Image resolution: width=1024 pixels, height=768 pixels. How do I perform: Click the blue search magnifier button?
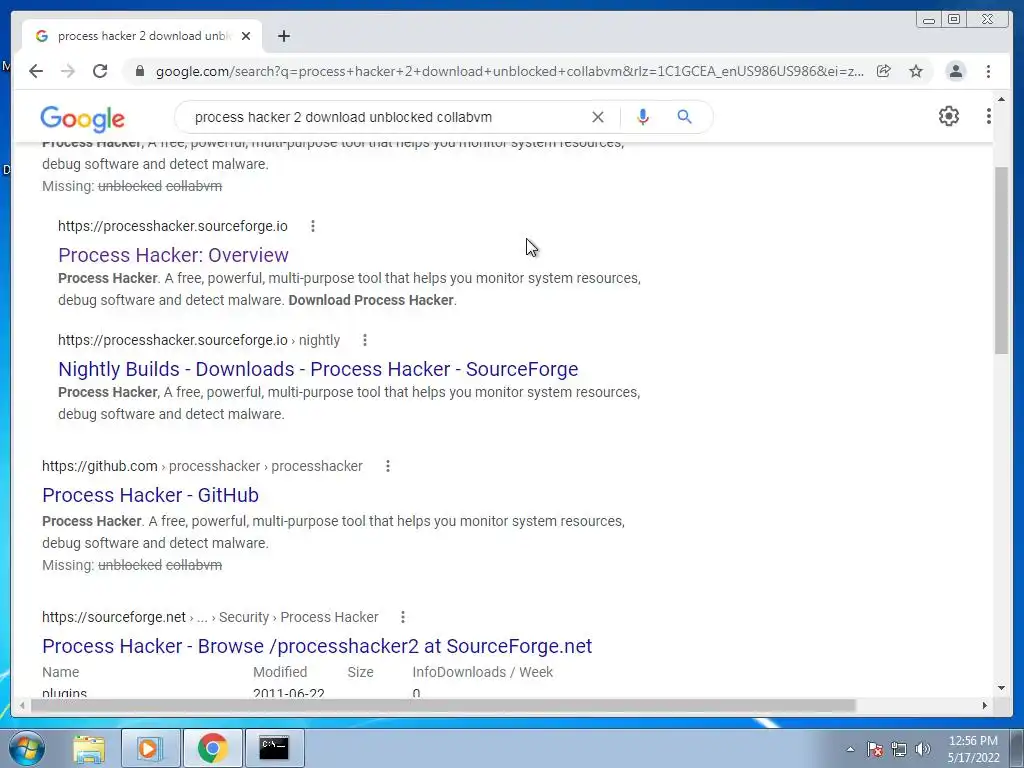coord(684,117)
